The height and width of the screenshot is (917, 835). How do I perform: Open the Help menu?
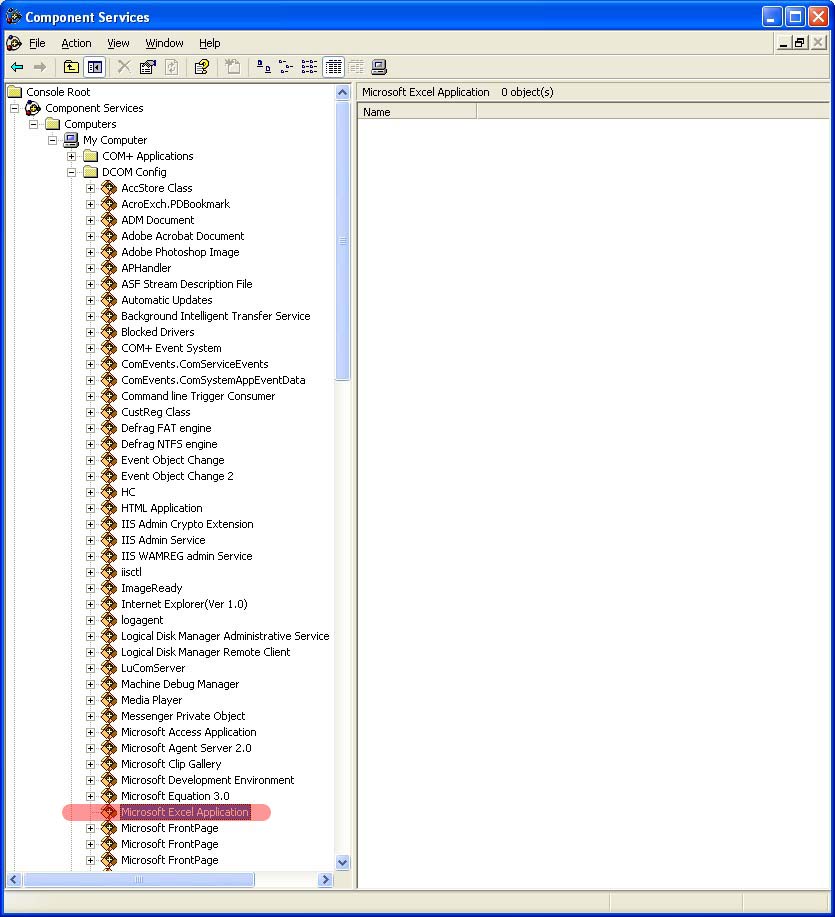point(209,43)
